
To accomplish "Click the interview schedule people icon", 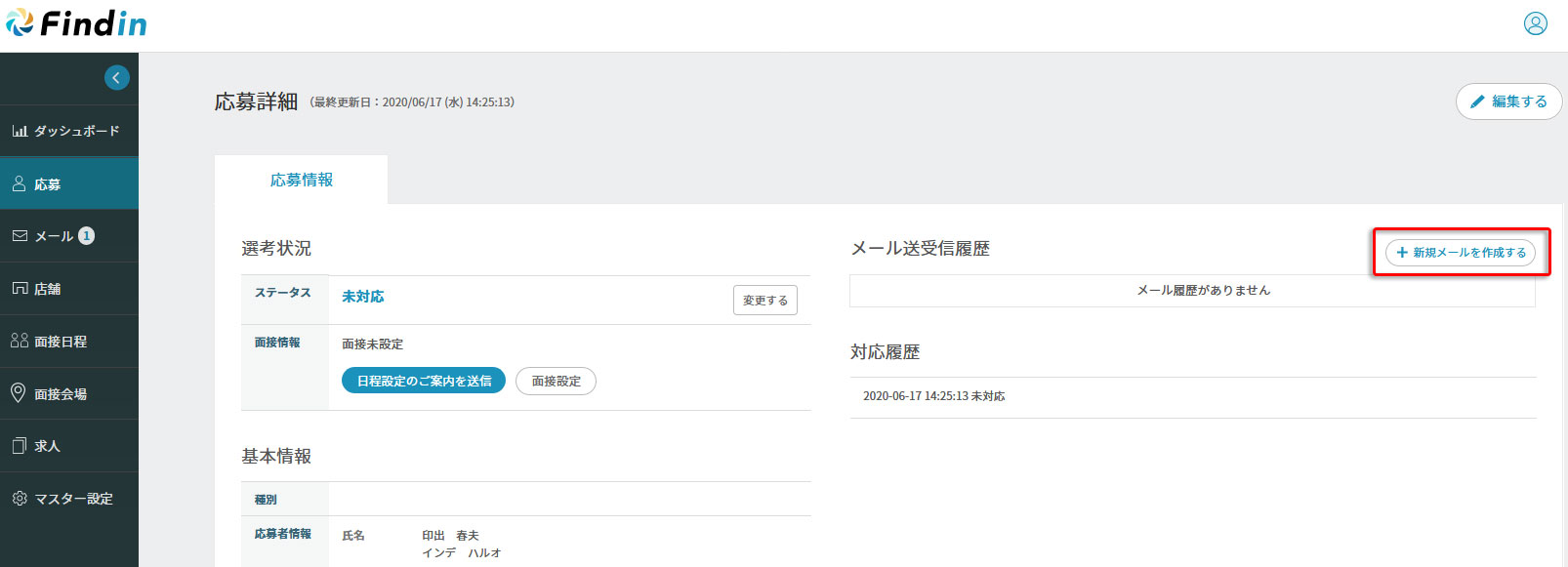I will [20, 341].
